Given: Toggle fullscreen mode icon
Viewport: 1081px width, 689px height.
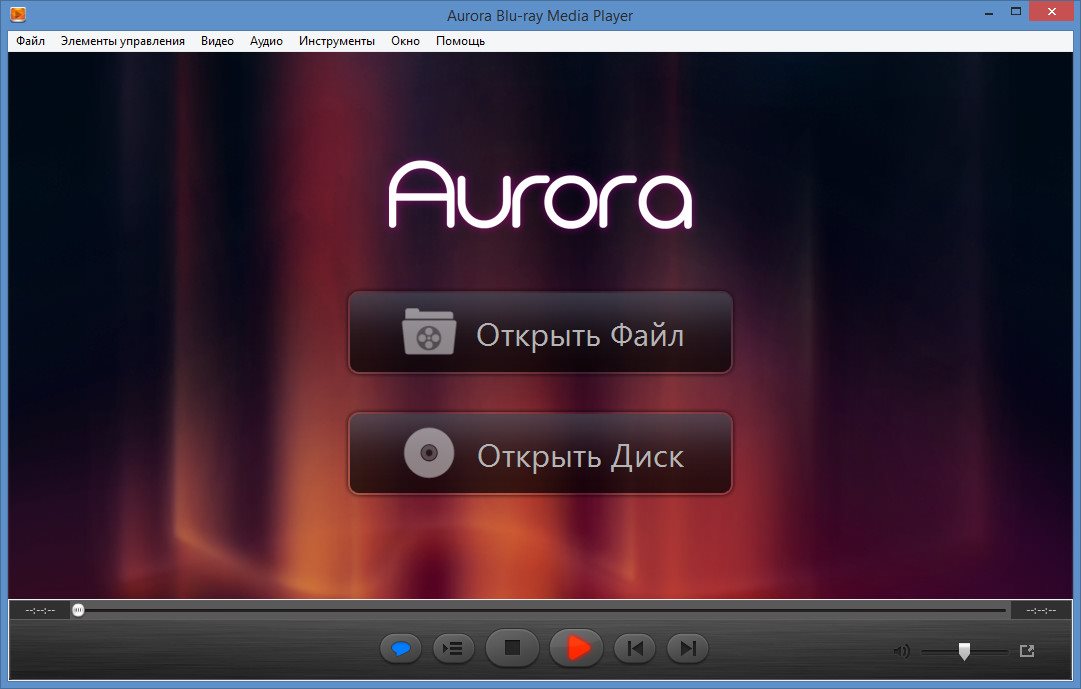Looking at the screenshot, I should (x=1026, y=651).
